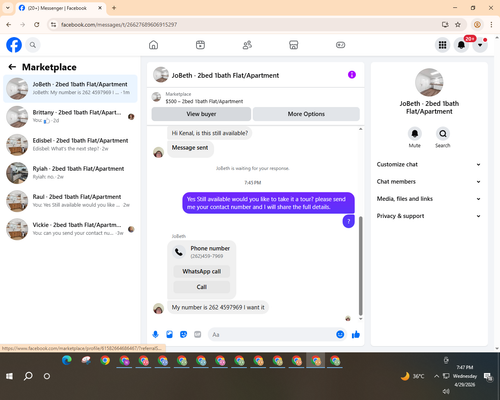
Task: Open Windows taskbar search
Action: tap(28, 376)
